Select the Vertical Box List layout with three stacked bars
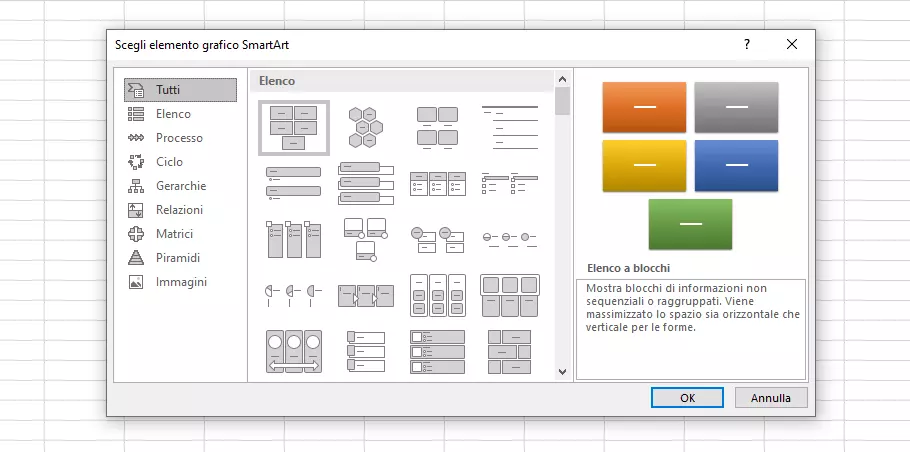The image size is (910, 452). [x=366, y=183]
